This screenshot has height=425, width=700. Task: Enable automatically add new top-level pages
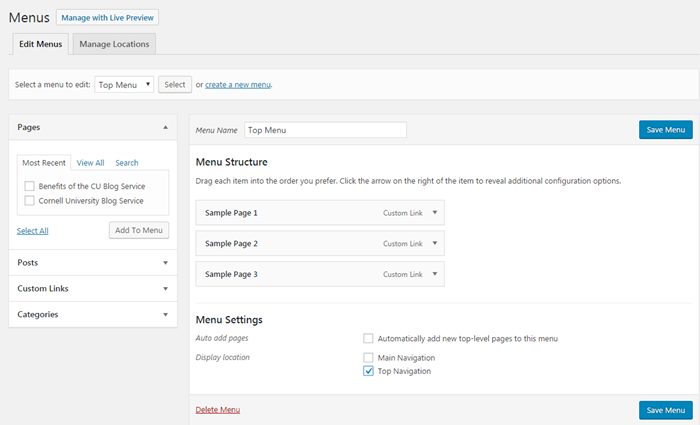[x=368, y=338]
